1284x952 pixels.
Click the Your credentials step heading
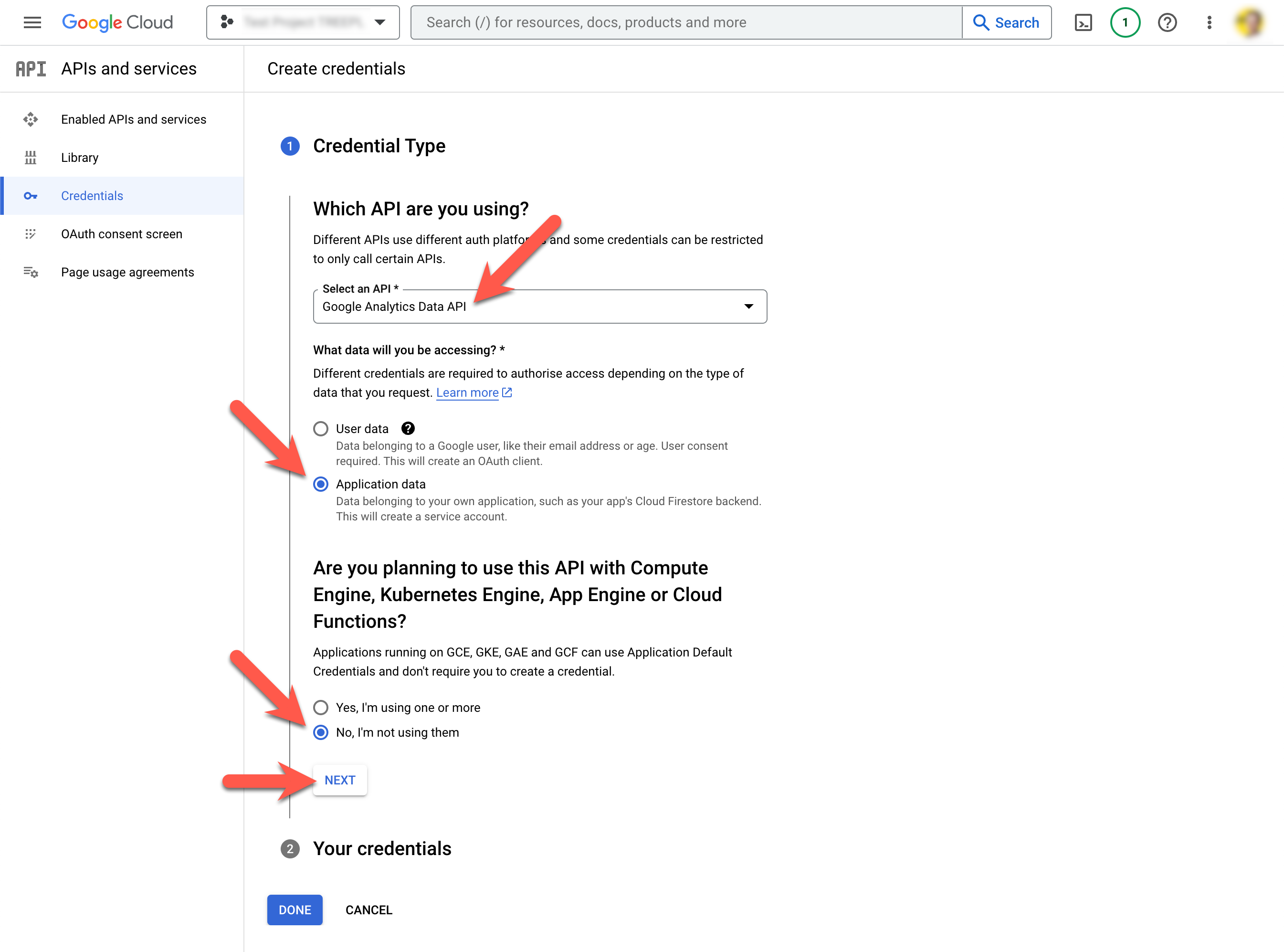[x=382, y=849]
